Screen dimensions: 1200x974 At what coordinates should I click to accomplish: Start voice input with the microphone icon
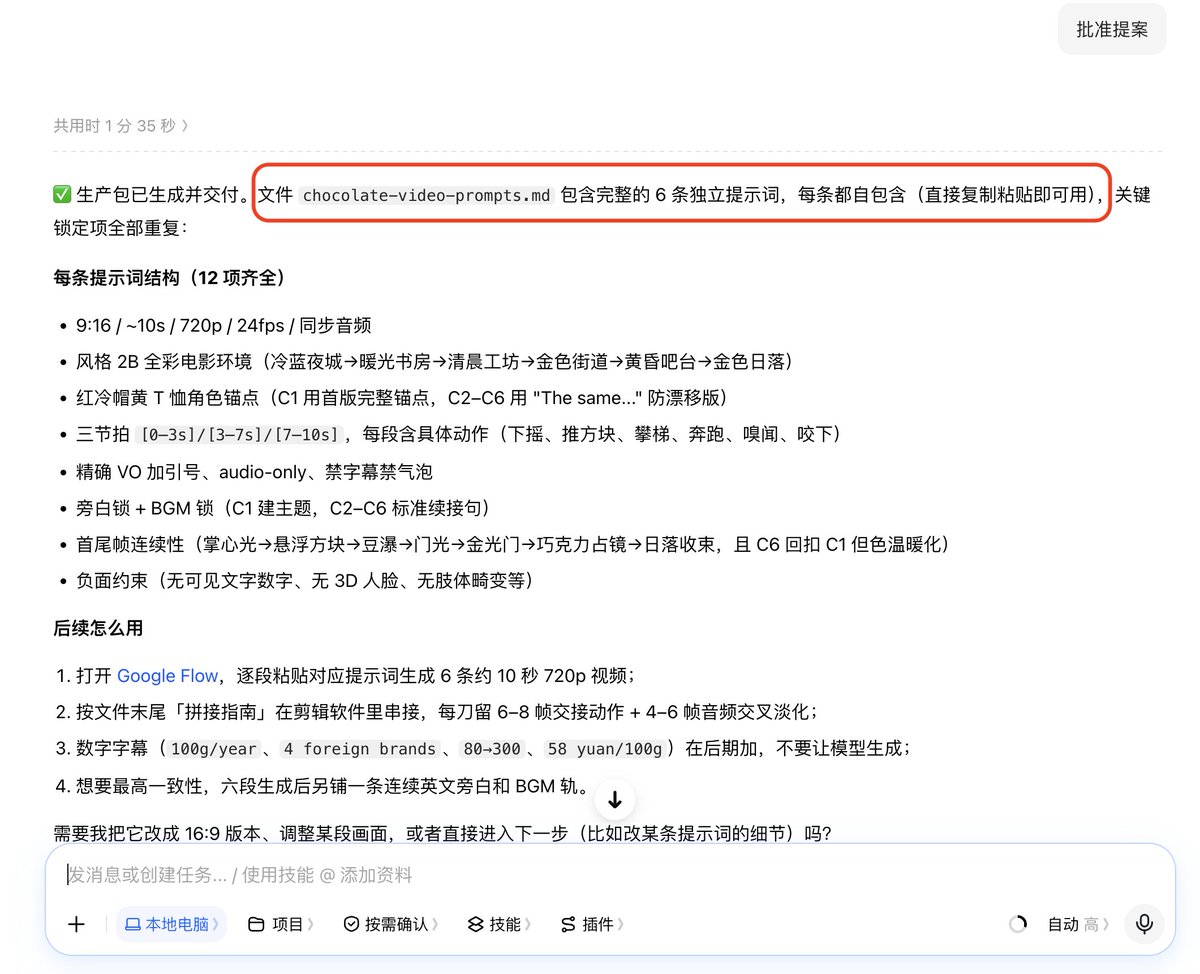[x=1144, y=924]
